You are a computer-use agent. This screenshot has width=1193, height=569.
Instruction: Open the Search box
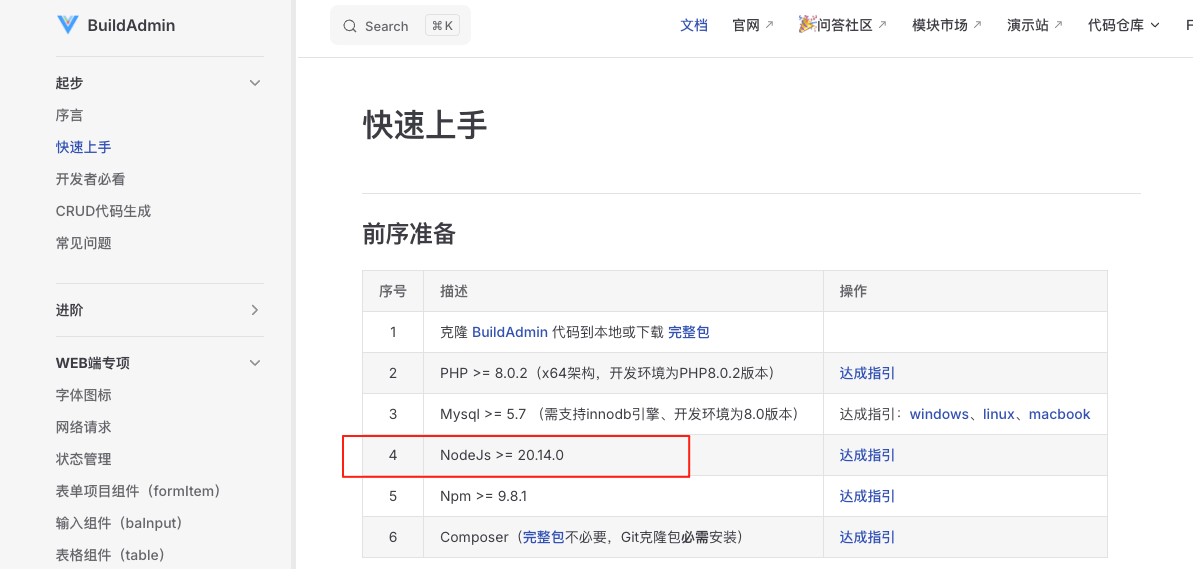[400, 26]
